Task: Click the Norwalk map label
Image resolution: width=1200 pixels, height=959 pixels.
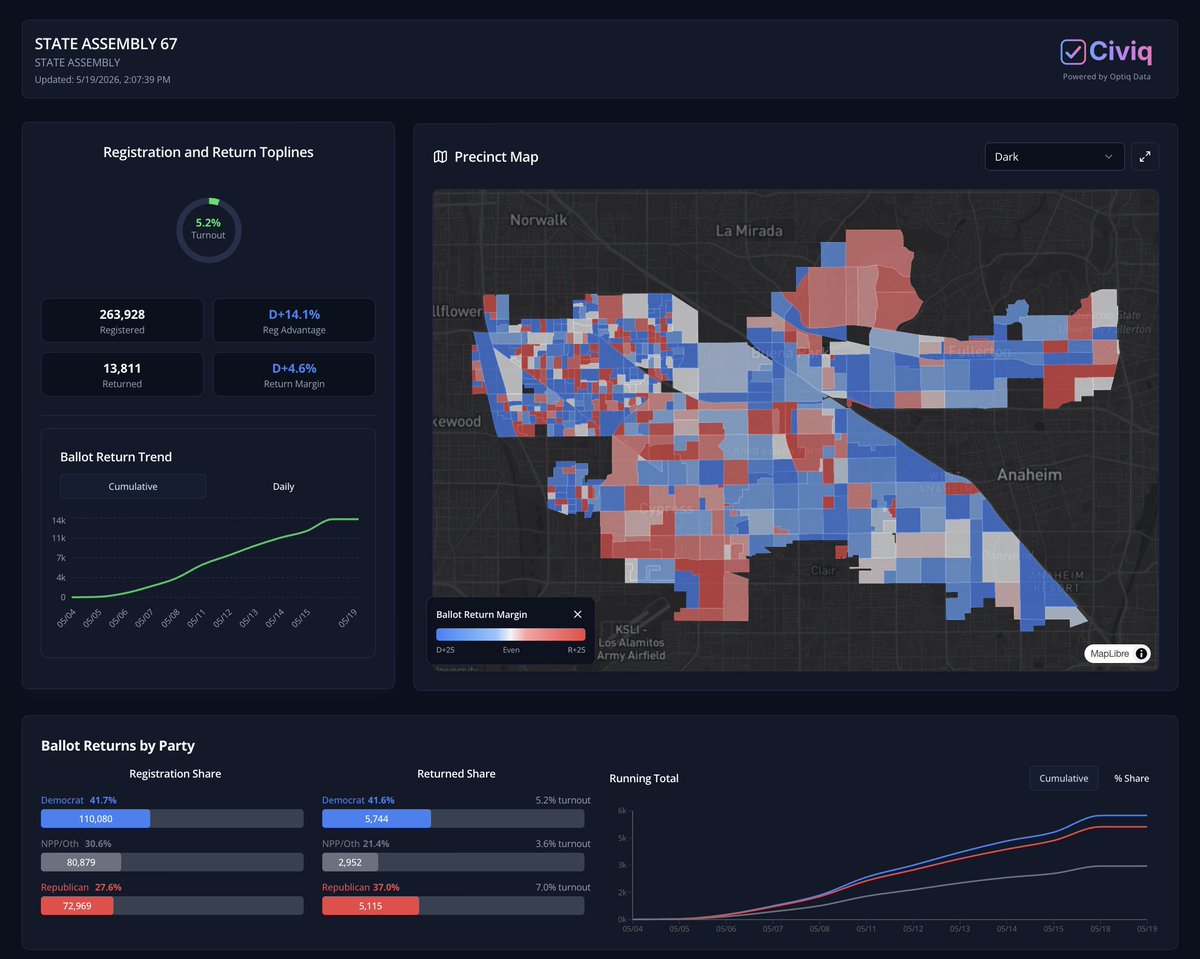Action: coord(538,219)
